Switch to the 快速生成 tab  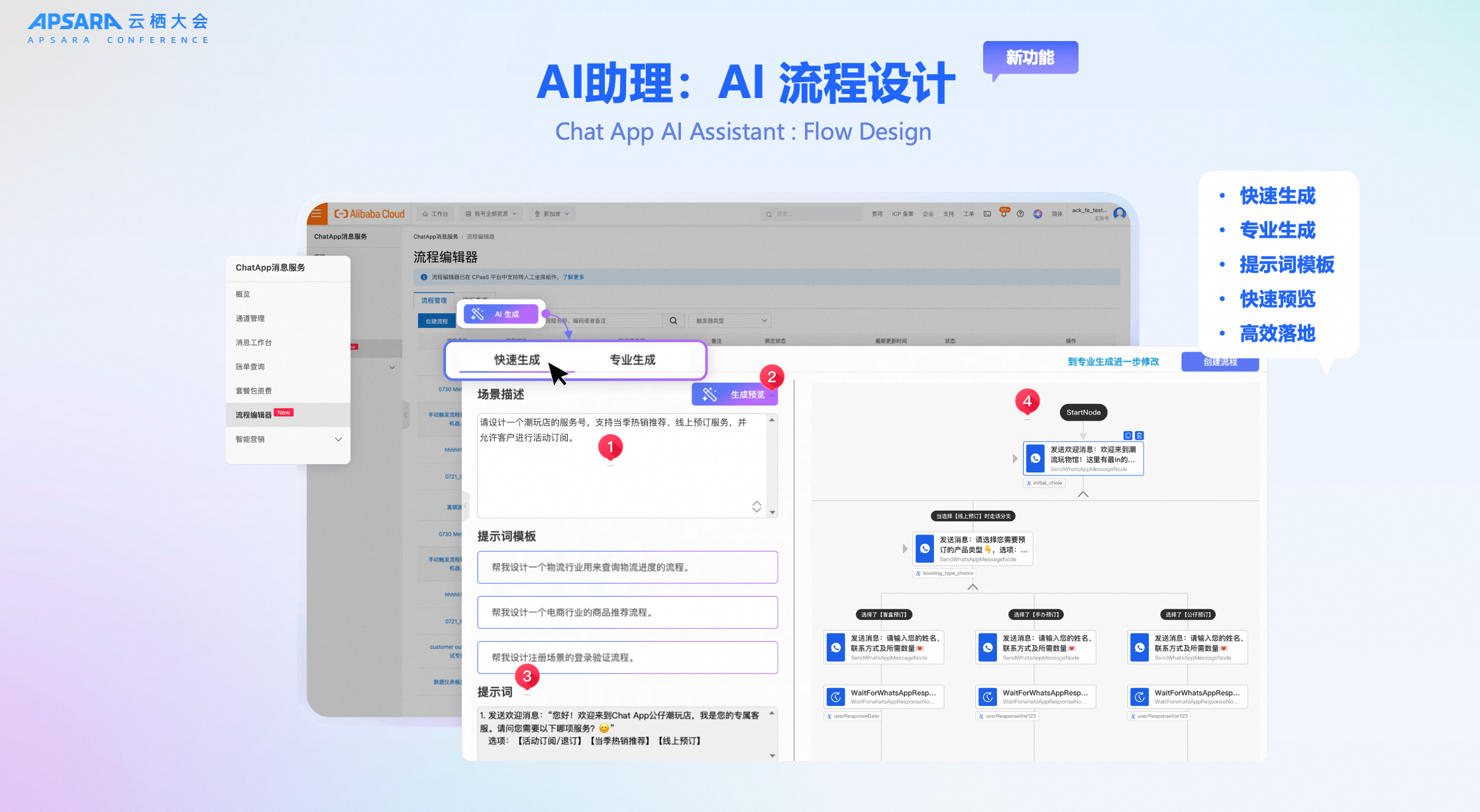517,360
